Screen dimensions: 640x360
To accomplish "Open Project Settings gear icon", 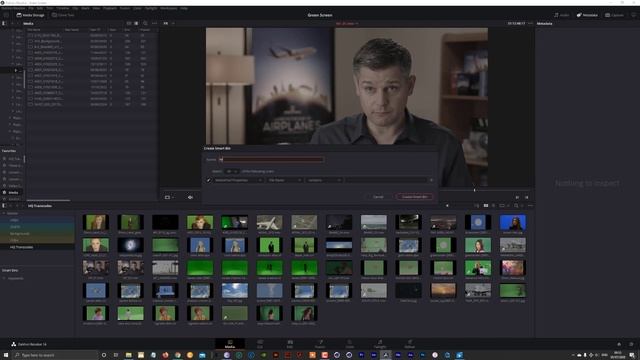I will tap(631, 344).
